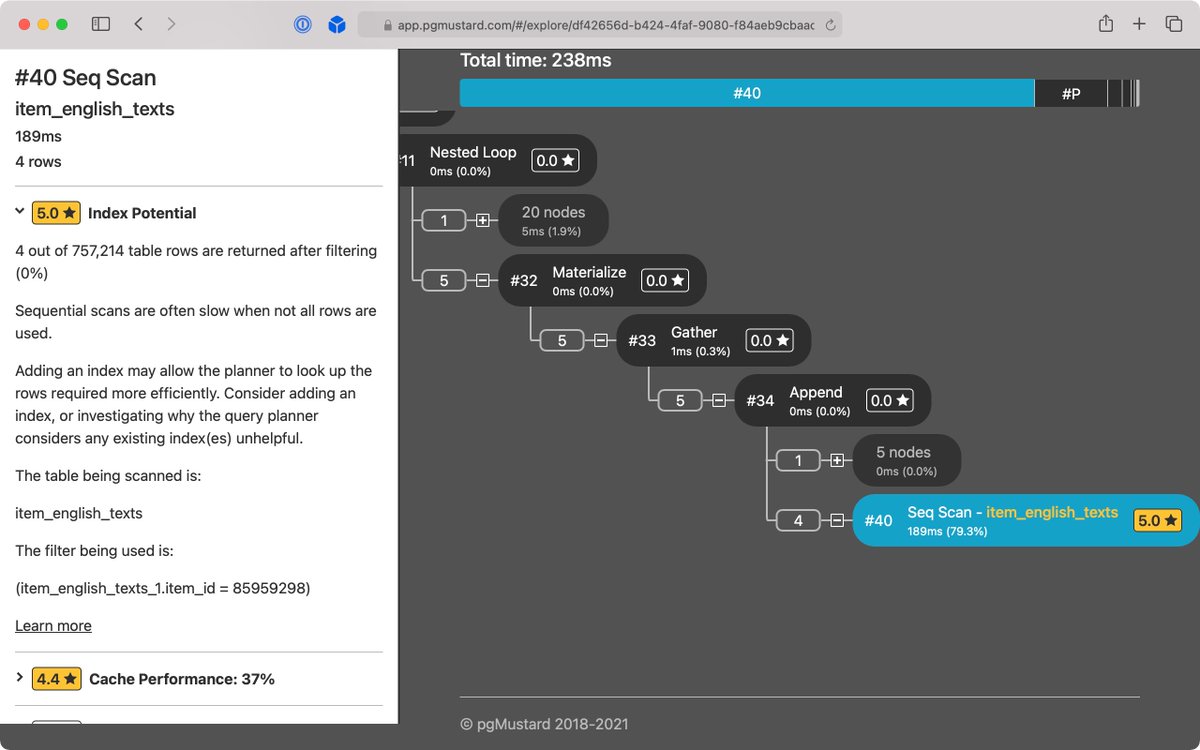The height and width of the screenshot is (750, 1200).
Task: Click the filter text with item_id = 85959298
Action: [x=163, y=588]
